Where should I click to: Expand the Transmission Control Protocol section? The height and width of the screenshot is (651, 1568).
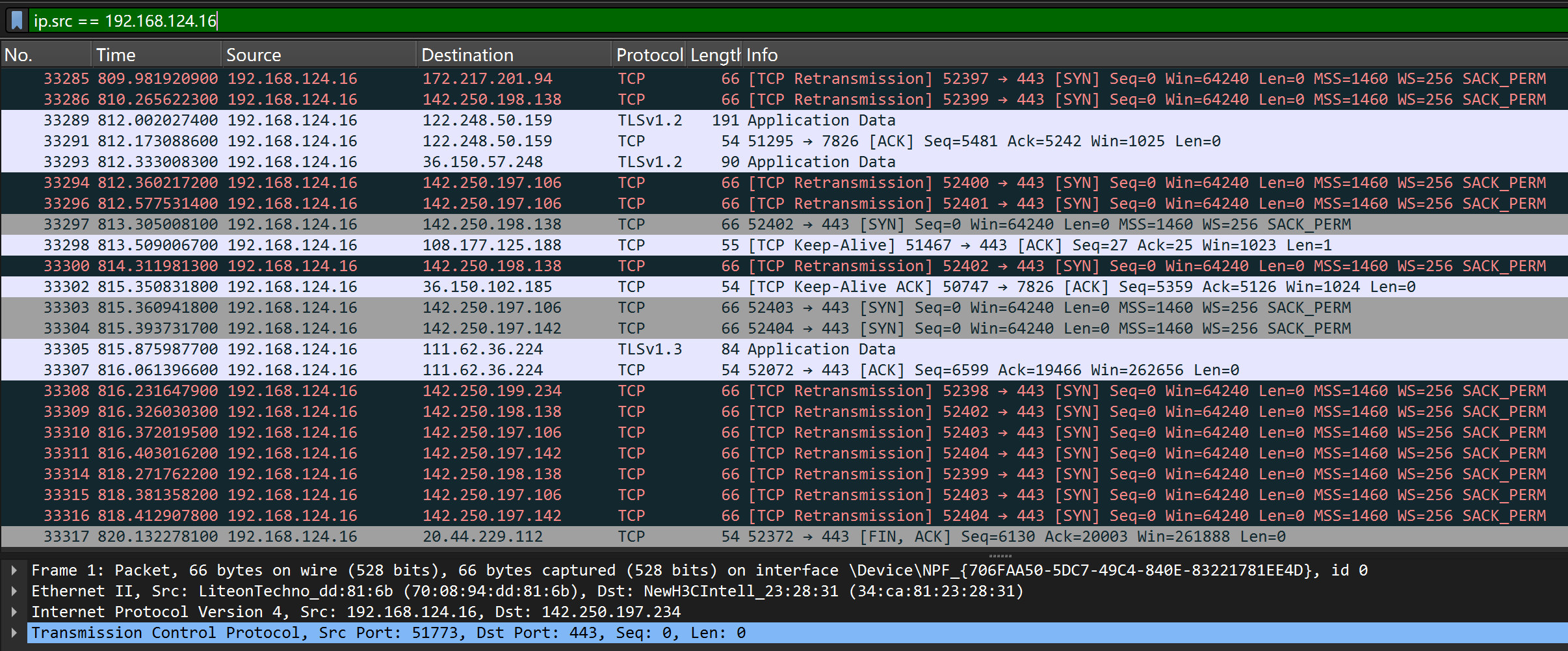tap(14, 633)
